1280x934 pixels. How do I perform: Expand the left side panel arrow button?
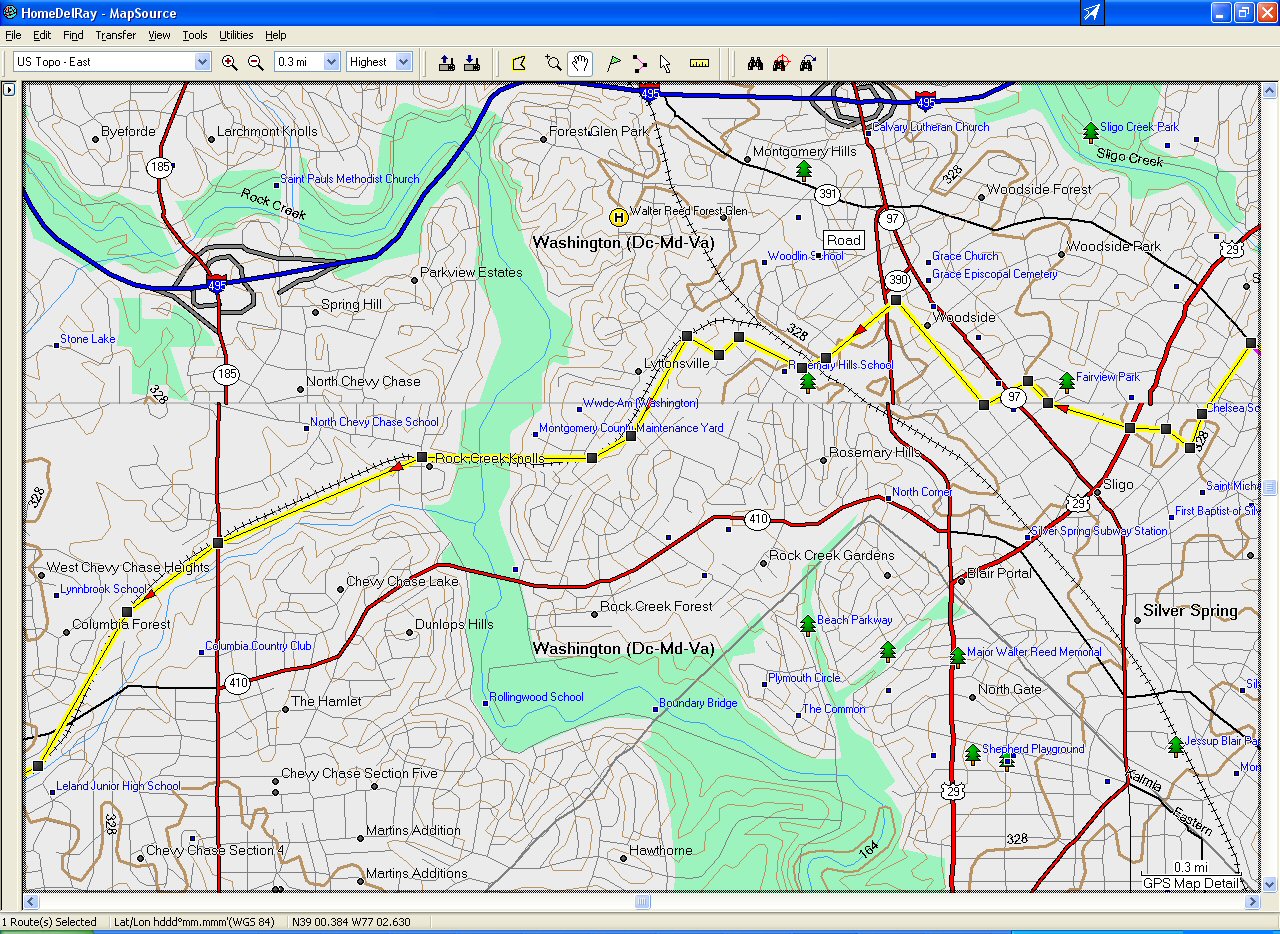click(9, 89)
